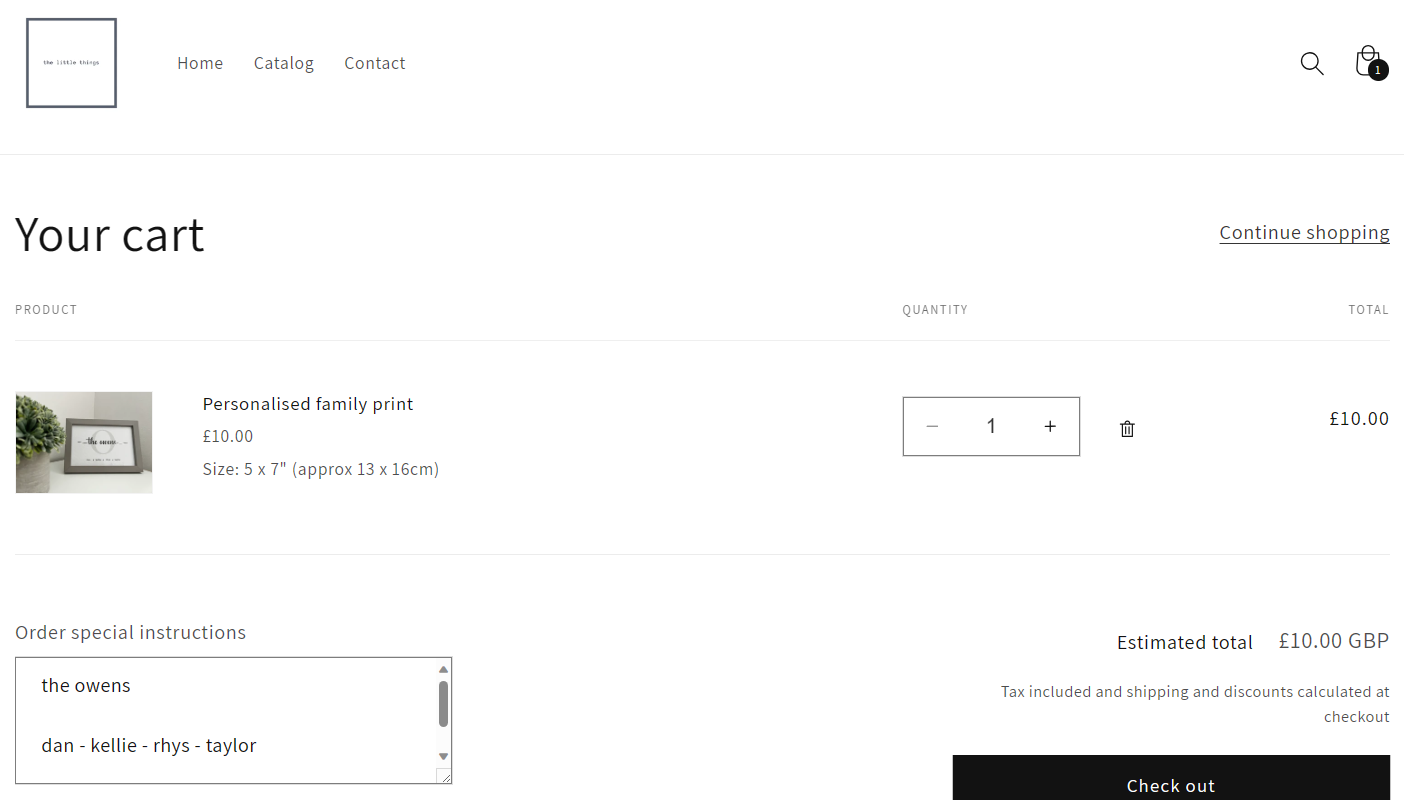The height and width of the screenshot is (800, 1404).
Task: Click the tax and shipping note text
Action: tap(1195, 704)
